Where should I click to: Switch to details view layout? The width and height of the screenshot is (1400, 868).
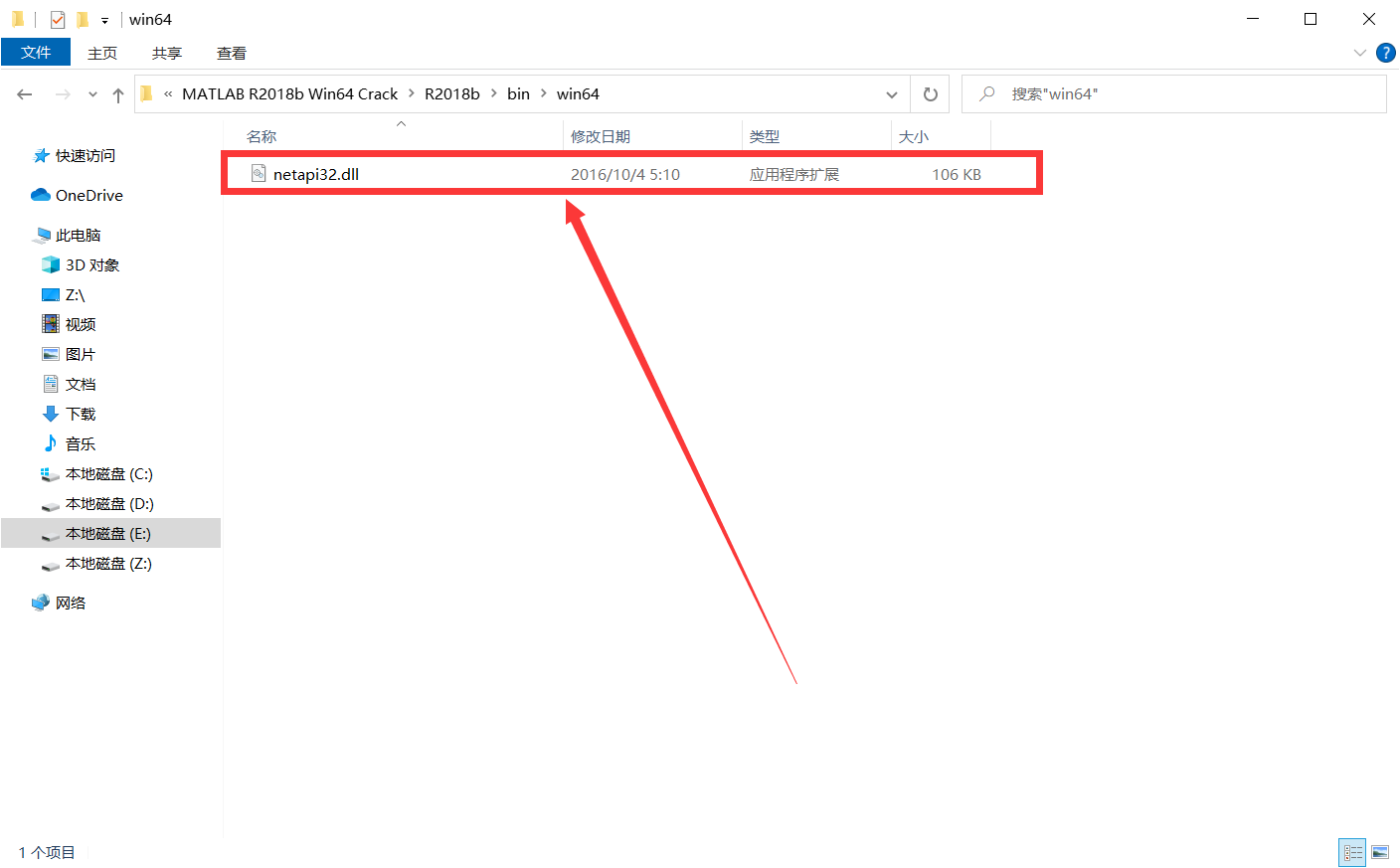(1353, 853)
